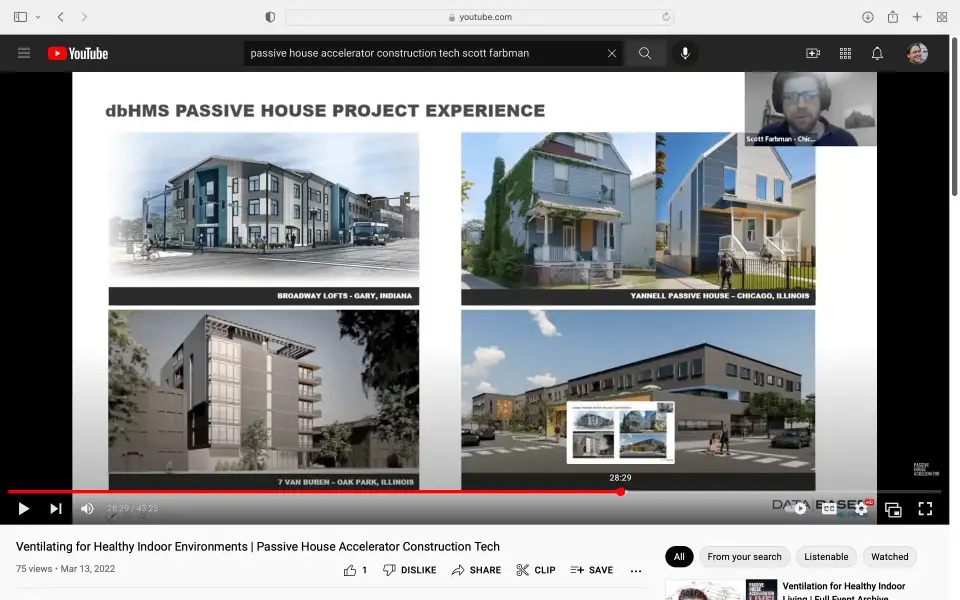
Task: Click the YouTube search text field
Action: [x=425, y=53]
